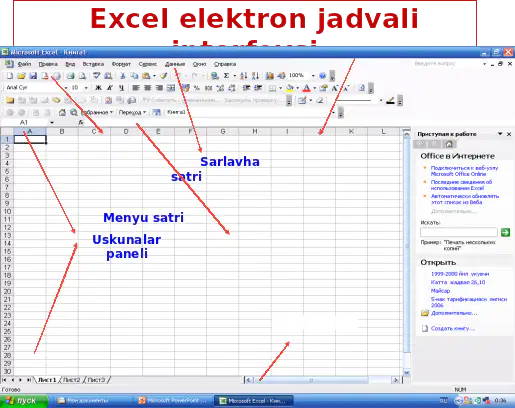Click the Искать search input field

[459, 232]
